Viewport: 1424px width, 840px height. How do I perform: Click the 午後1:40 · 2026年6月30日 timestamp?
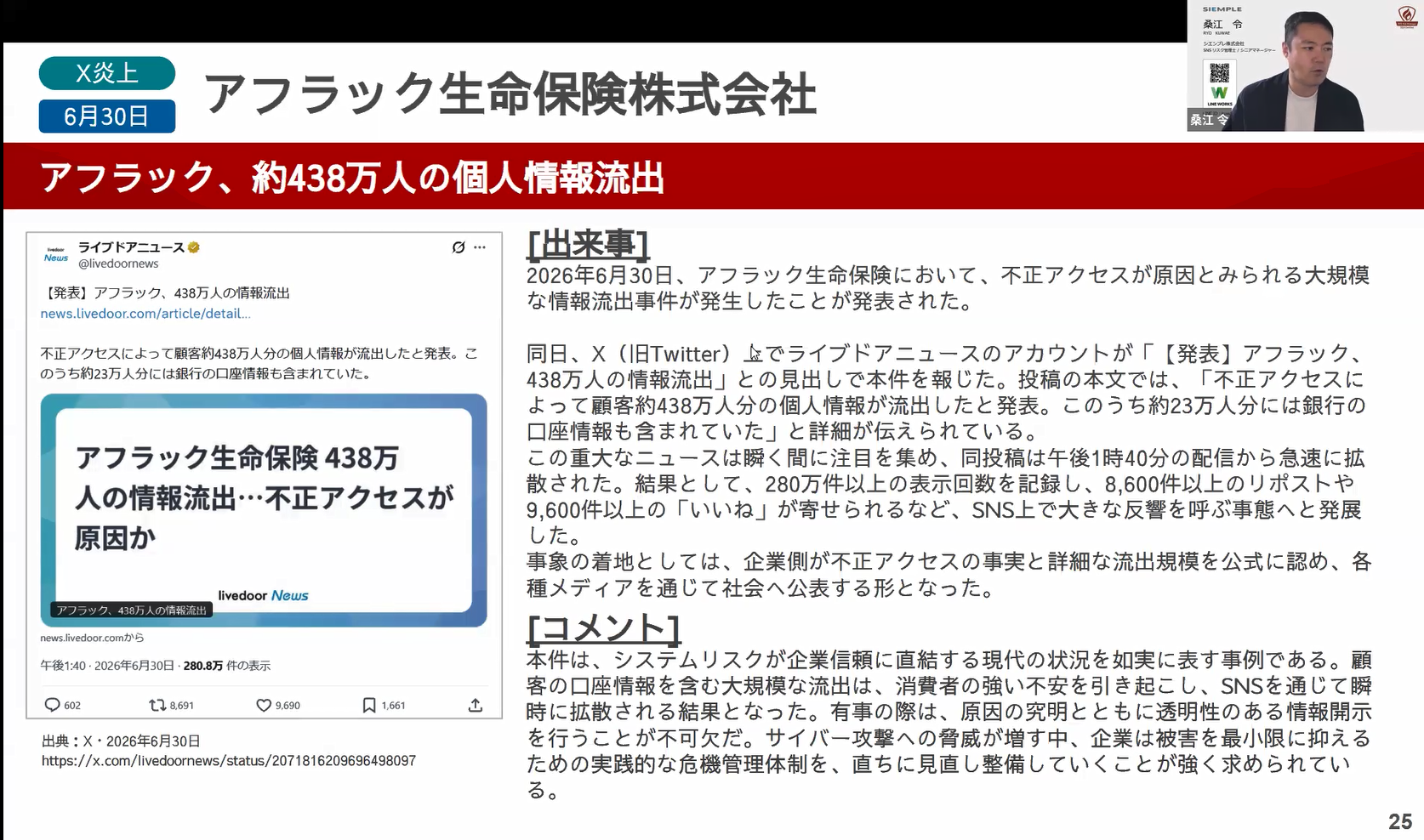tap(107, 666)
